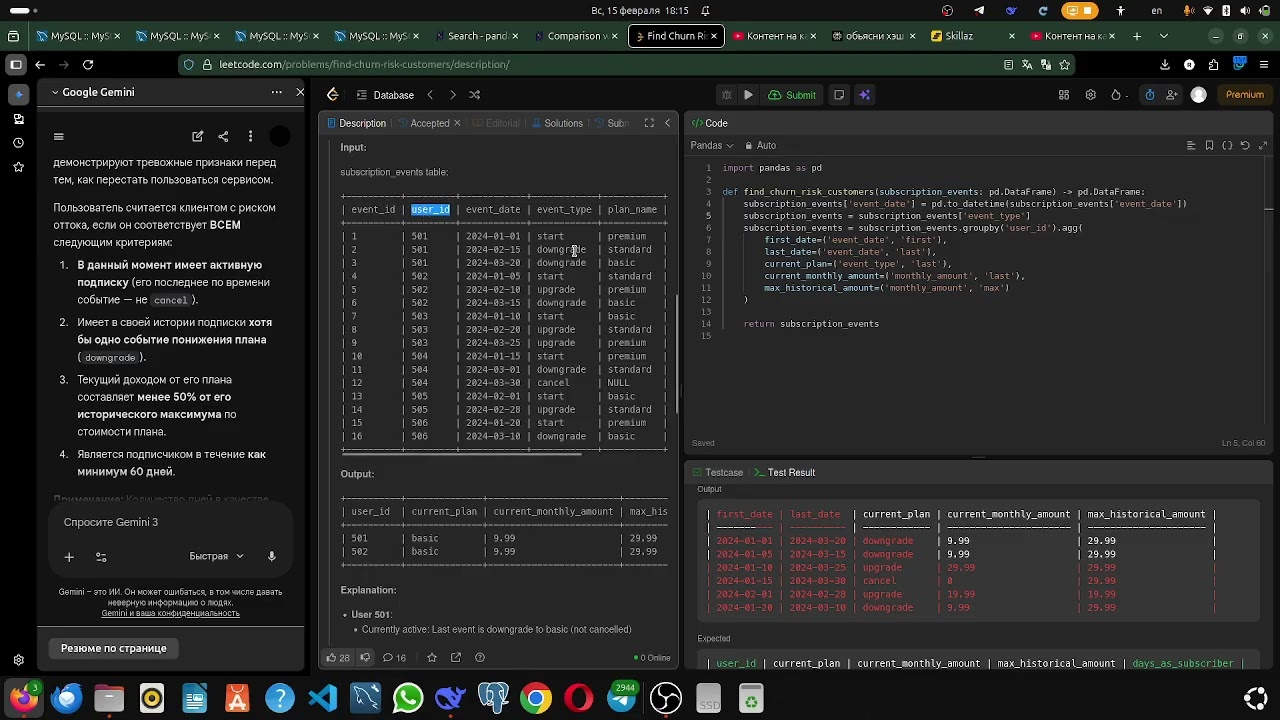1280x720 pixels.
Task: Open the debugger bug icon
Action: click(x=727, y=95)
